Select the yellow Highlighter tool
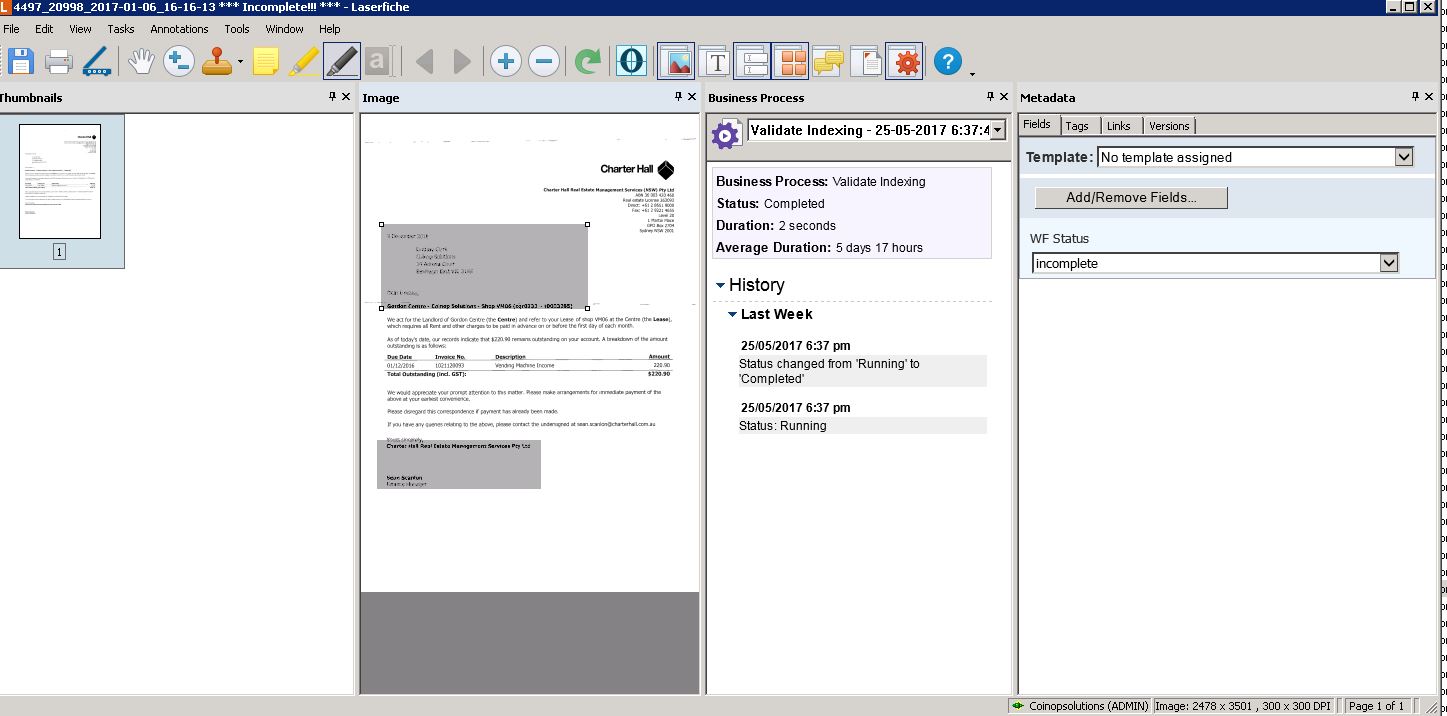The image size is (1447, 716). click(304, 62)
